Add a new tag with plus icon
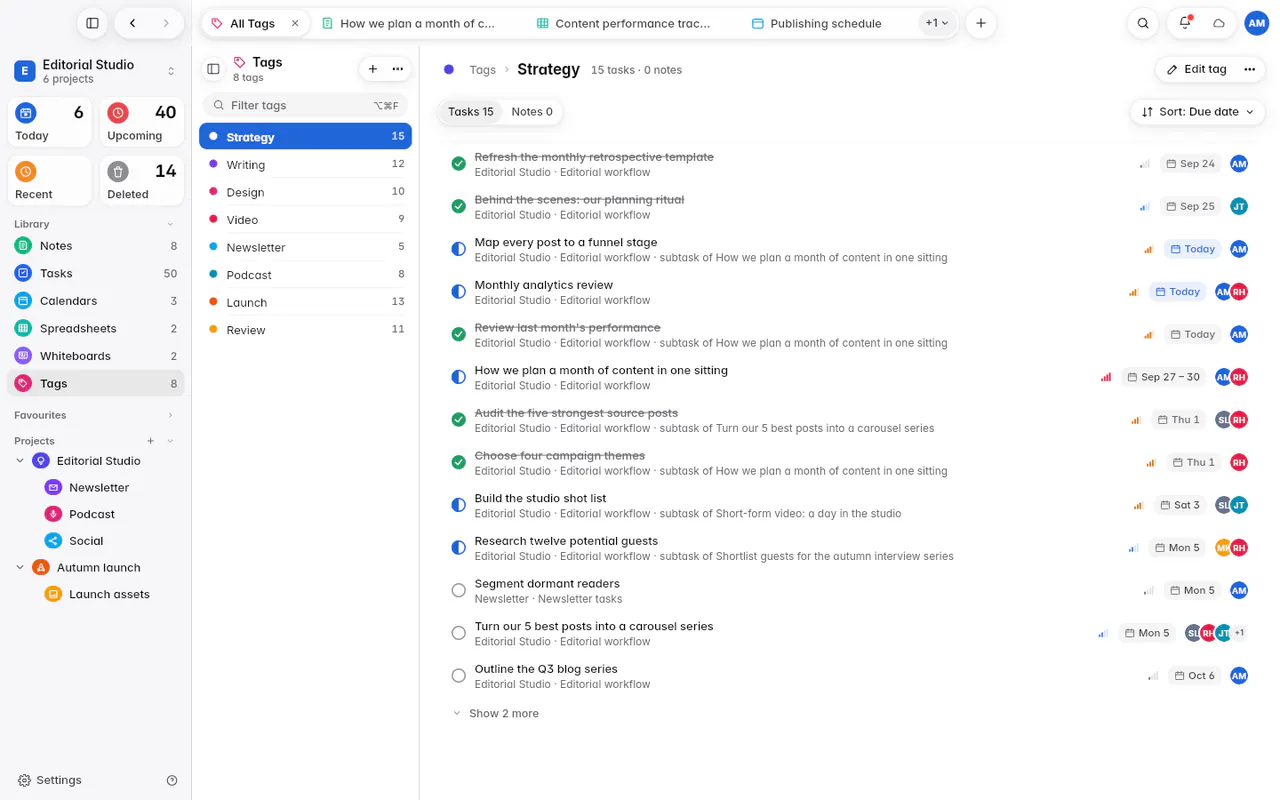This screenshot has width=1280, height=800. 373,69
